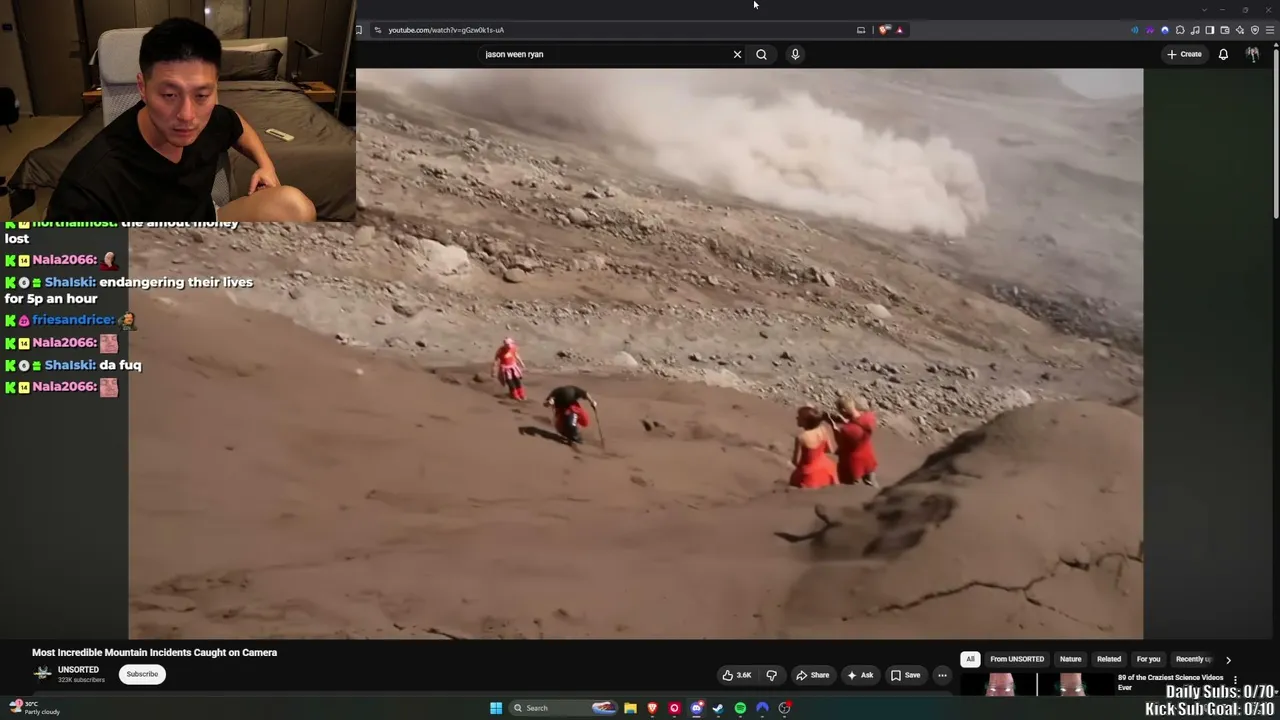The image size is (1280, 720).
Task: Select the From UNSORTED chip
Action: (1017, 659)
